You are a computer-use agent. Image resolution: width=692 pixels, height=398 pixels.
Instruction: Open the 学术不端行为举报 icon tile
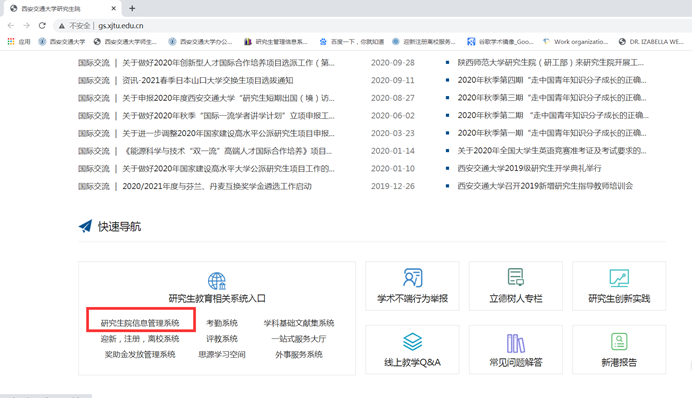(412, 278)
